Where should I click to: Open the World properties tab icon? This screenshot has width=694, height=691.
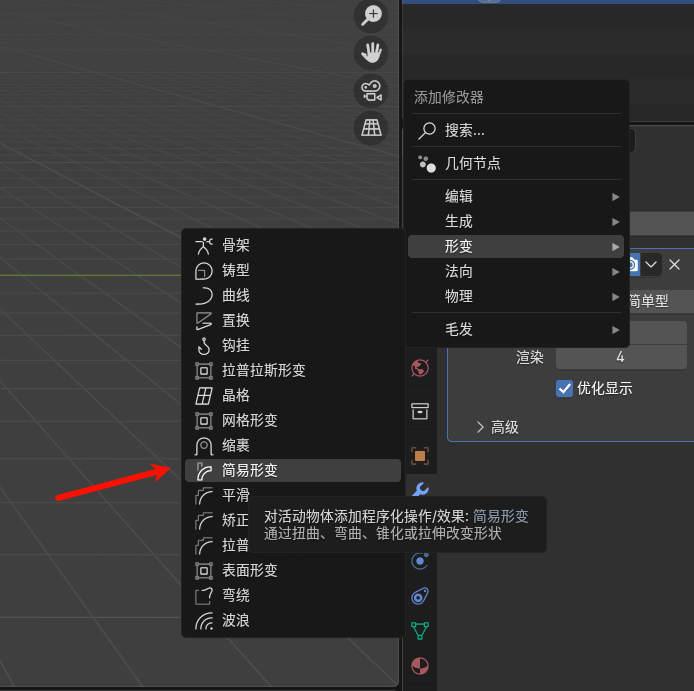point(420,367)
